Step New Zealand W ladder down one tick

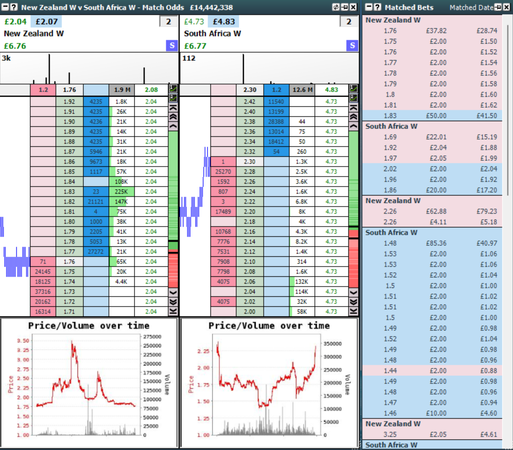click(x=173, y=292)
